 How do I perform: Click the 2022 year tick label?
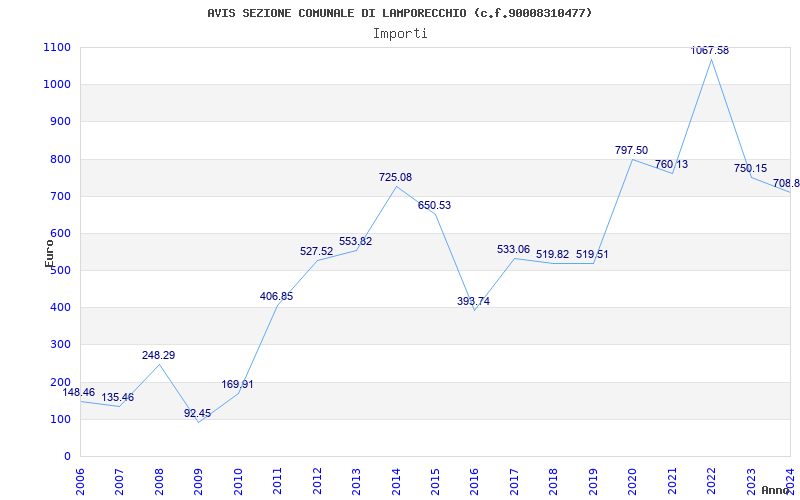coord(711,482)
